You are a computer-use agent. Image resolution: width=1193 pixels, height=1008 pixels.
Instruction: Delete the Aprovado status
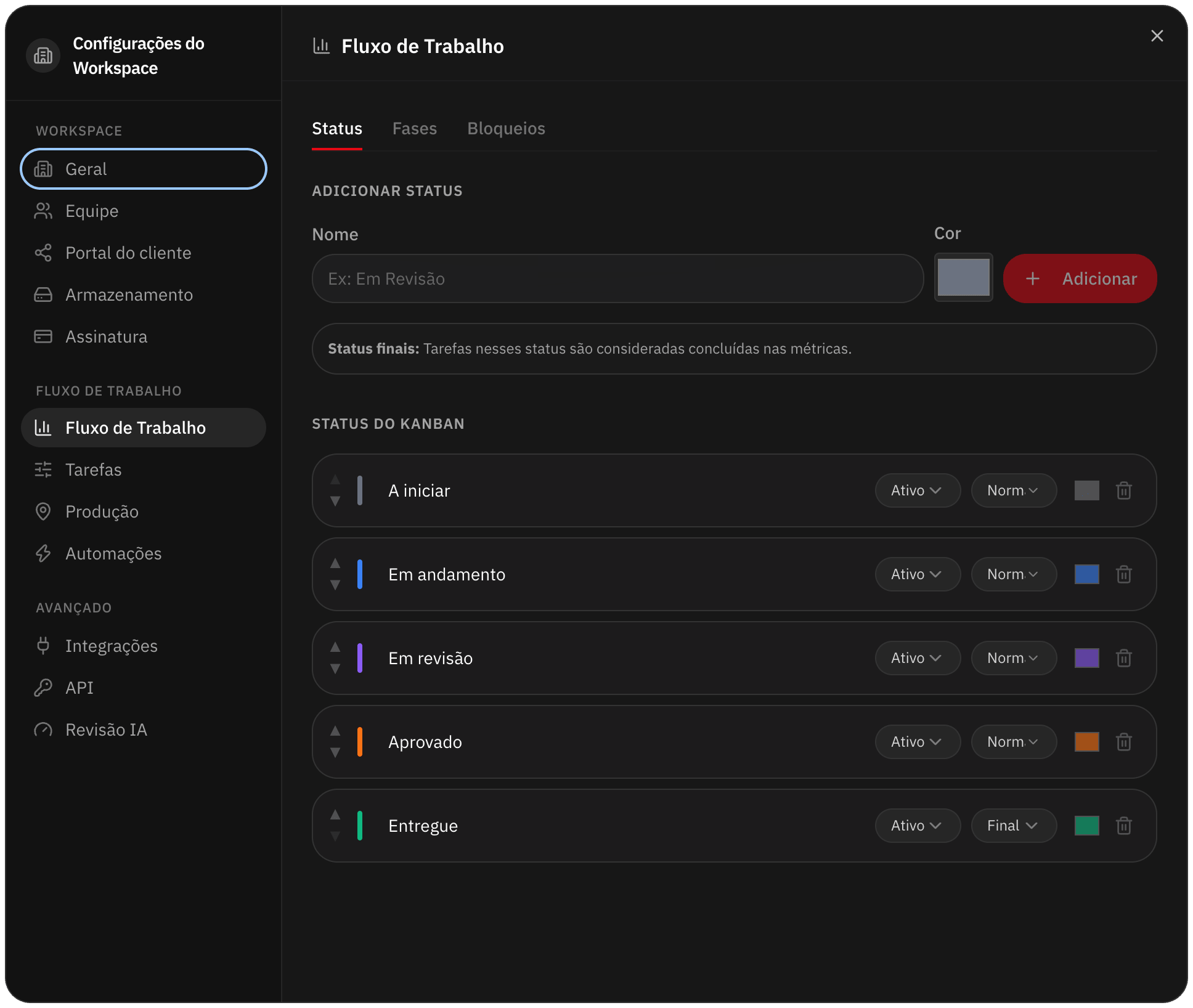[x=1123, y=742]
